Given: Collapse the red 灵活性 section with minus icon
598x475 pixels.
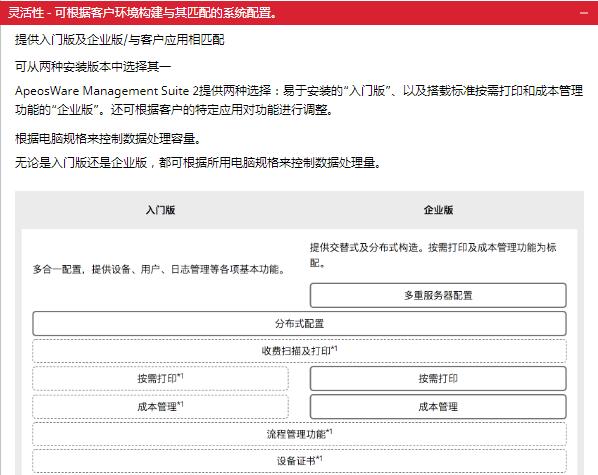Looking at the screenshot, I should pyautogui.click(x=584, y=13).
